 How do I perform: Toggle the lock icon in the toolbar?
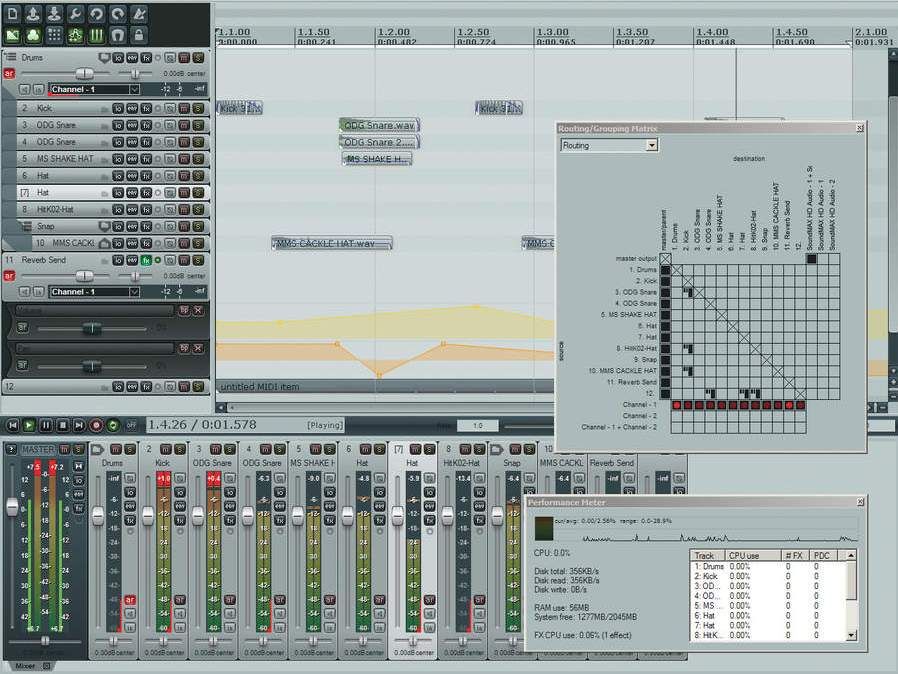click(138, 35)
